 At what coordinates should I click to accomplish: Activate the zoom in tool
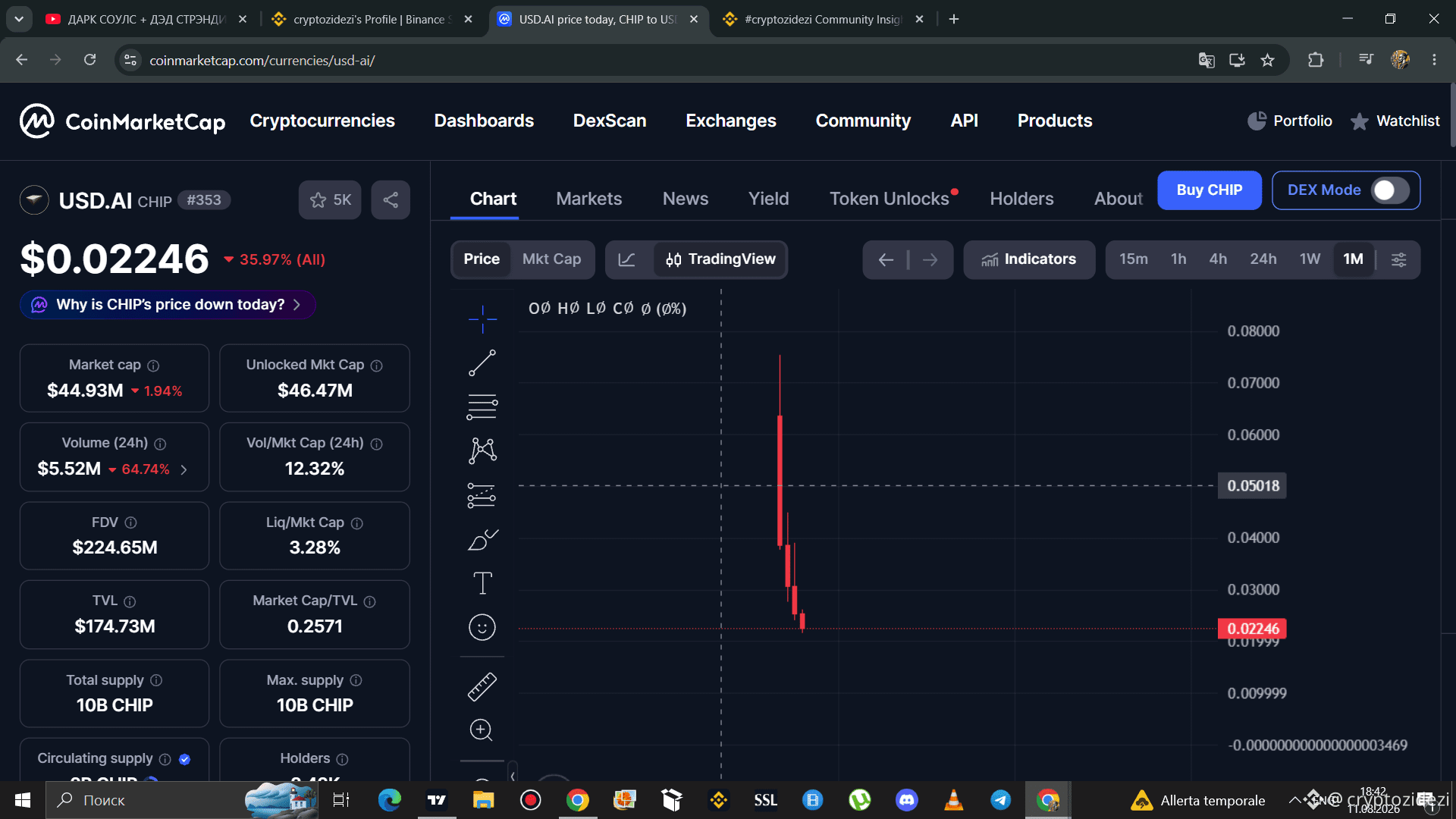pos(482,730)
